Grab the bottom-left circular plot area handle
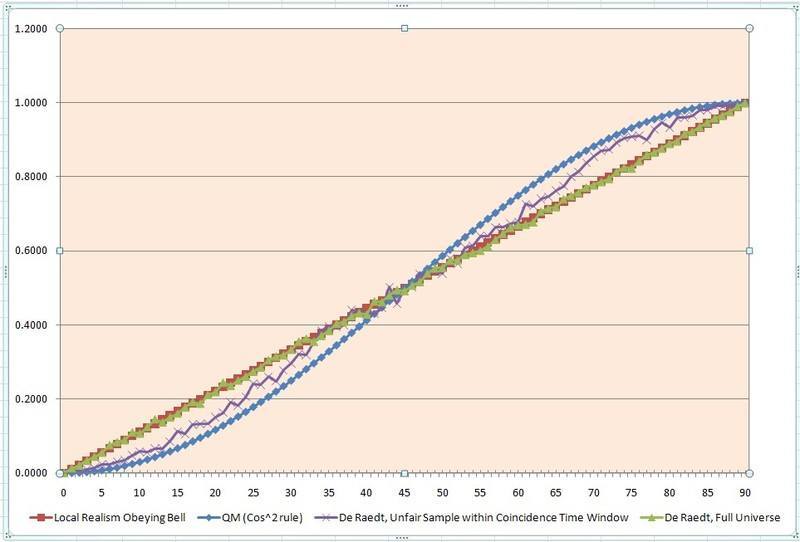This screenshot has height=542, width=800. pyautogui.click(x=60, y=473)
